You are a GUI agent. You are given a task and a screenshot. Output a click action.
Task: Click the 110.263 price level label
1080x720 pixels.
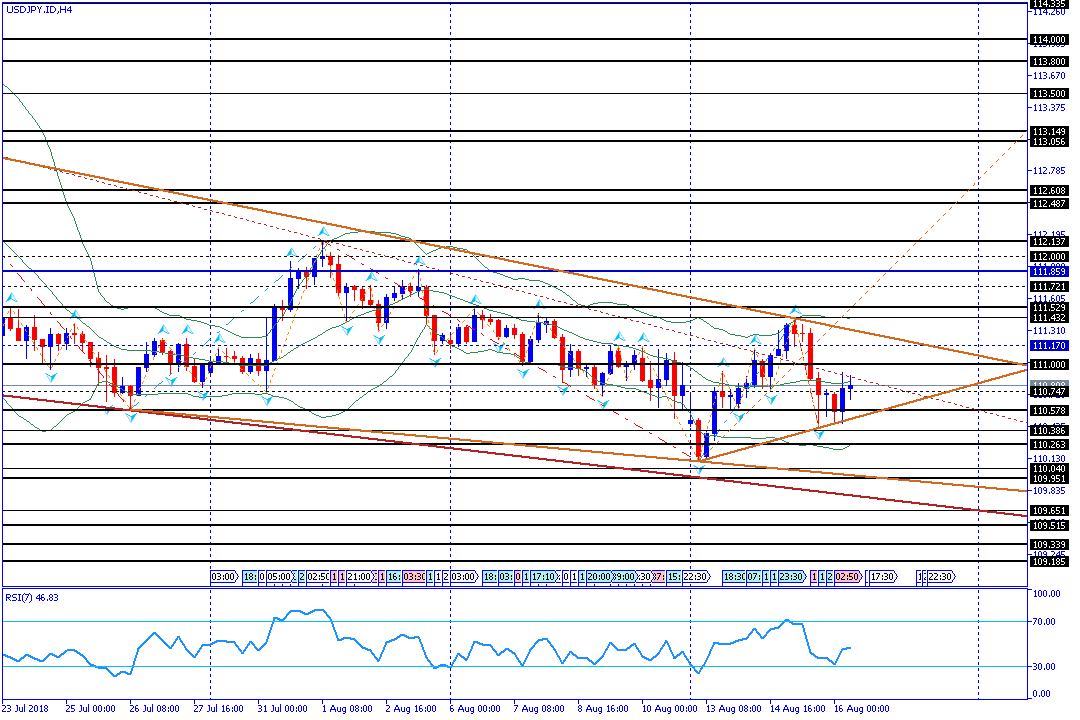click(1048, 444)
